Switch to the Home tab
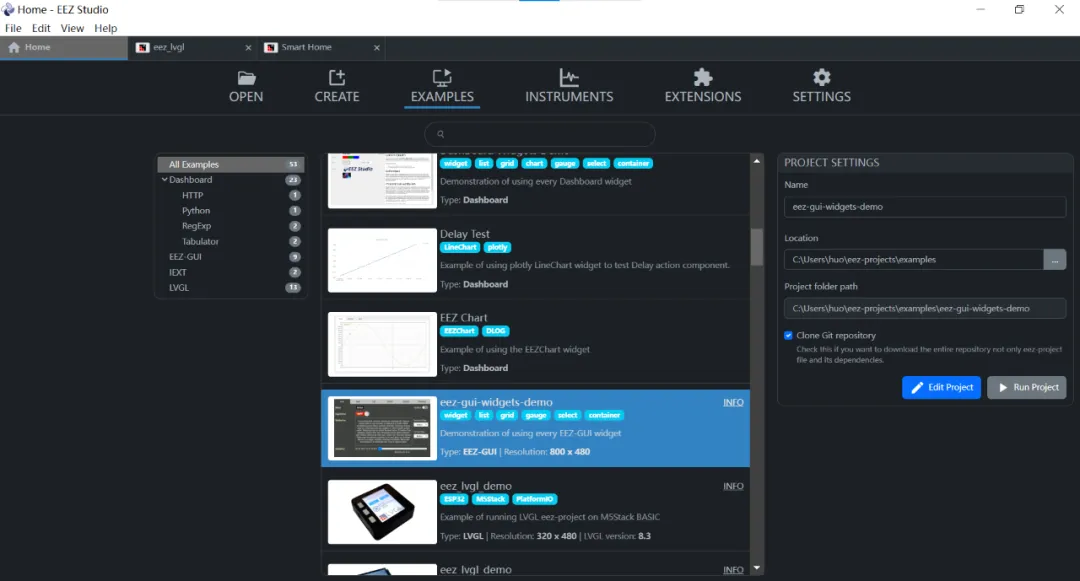Image resolution: width=1080 pixels, height=581 pixels. pos(63,47)
